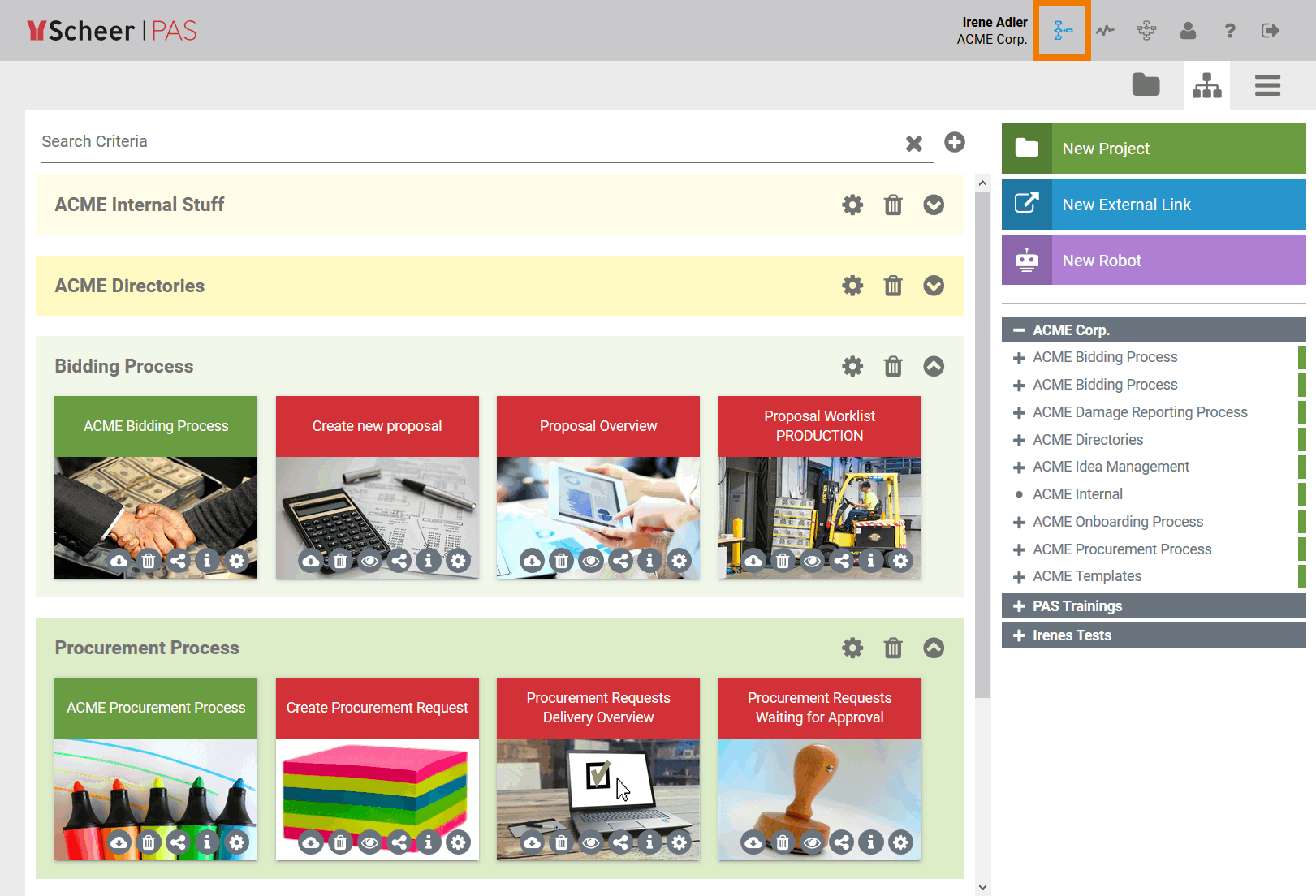Image resolution: width=1316 pixels, height=896 pixels.
Task: Open the user profile icon
Action: coord(1188,31)
